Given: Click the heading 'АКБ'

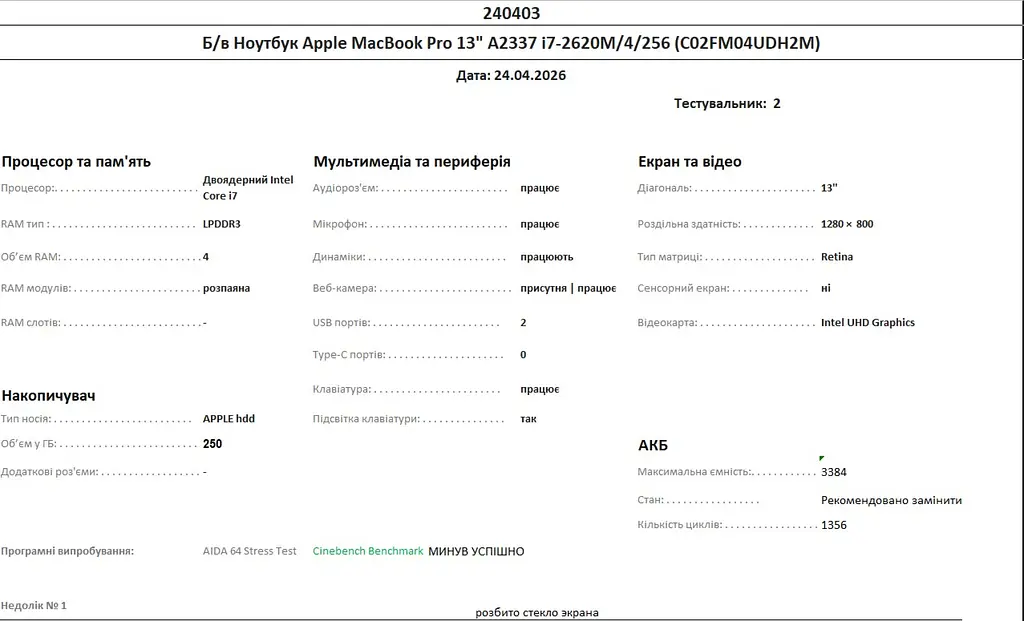Looking at the screenshot, I should [653, 445].
